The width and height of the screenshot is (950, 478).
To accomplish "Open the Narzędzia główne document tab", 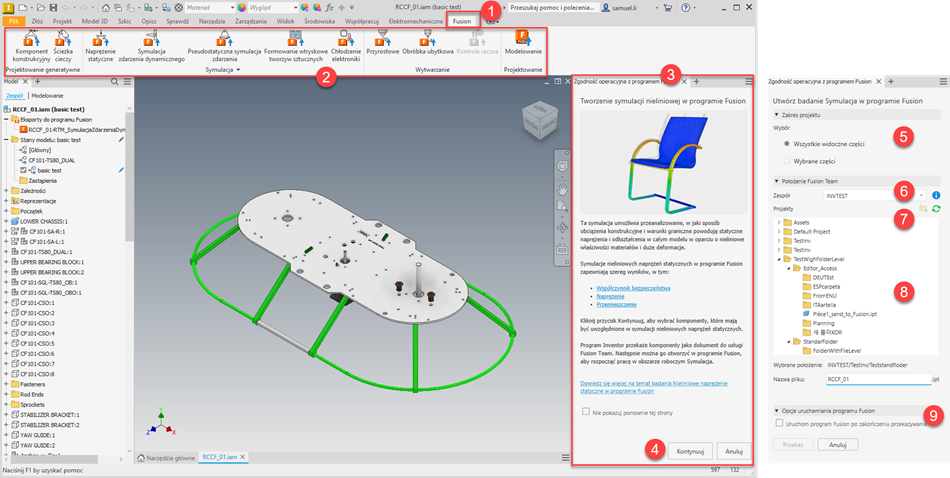I will tap(165, 456).
